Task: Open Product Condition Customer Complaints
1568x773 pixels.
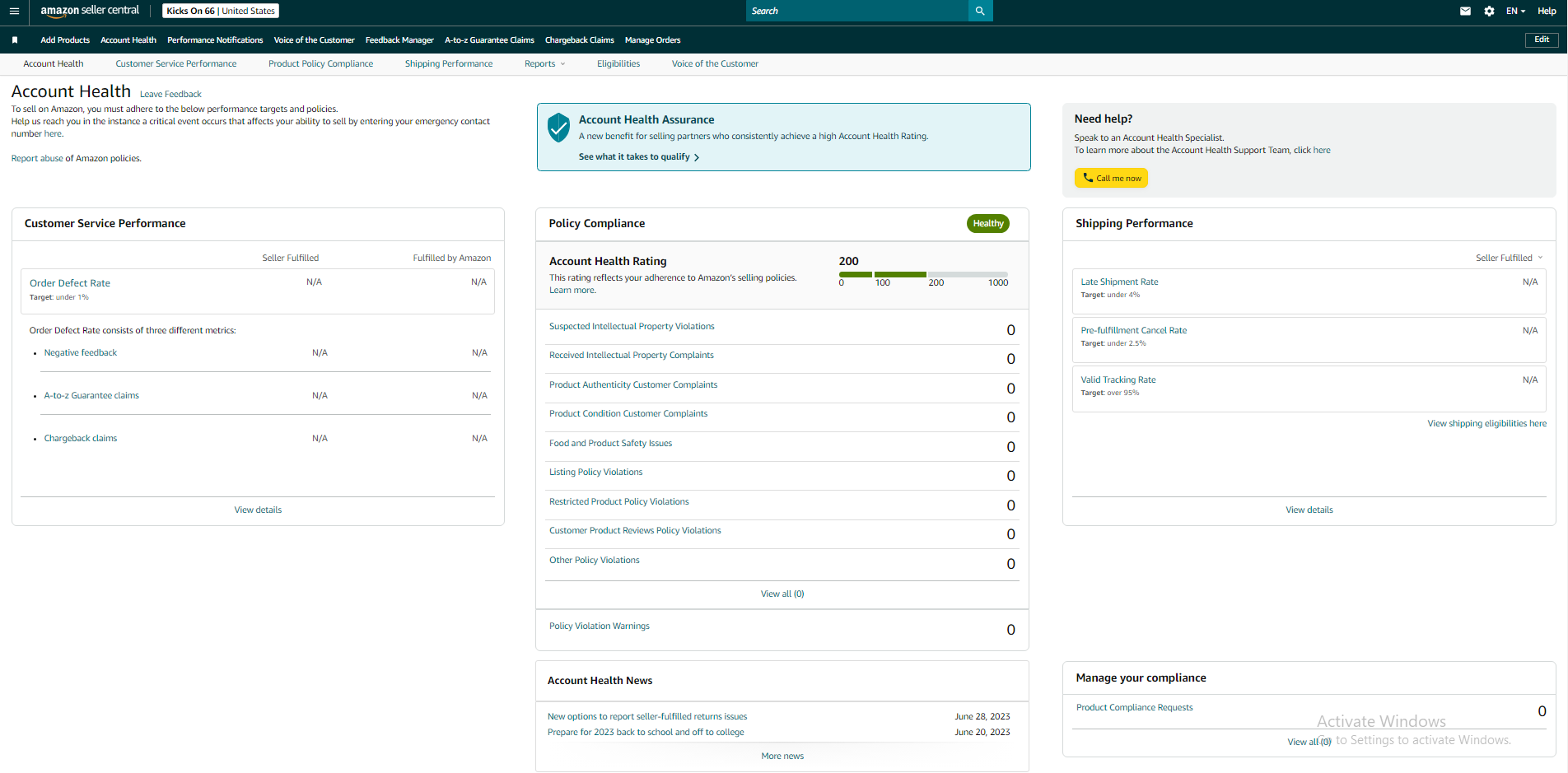Action: pos(628,413)
